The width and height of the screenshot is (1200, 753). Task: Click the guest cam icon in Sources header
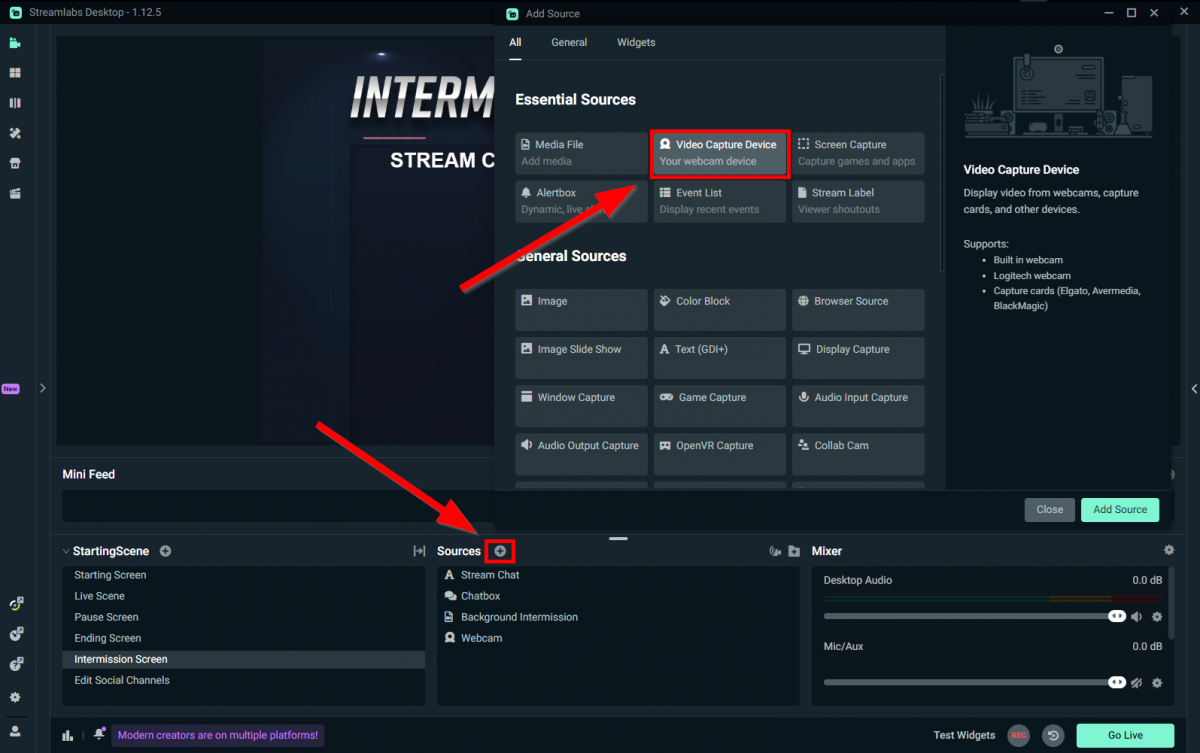774,551
